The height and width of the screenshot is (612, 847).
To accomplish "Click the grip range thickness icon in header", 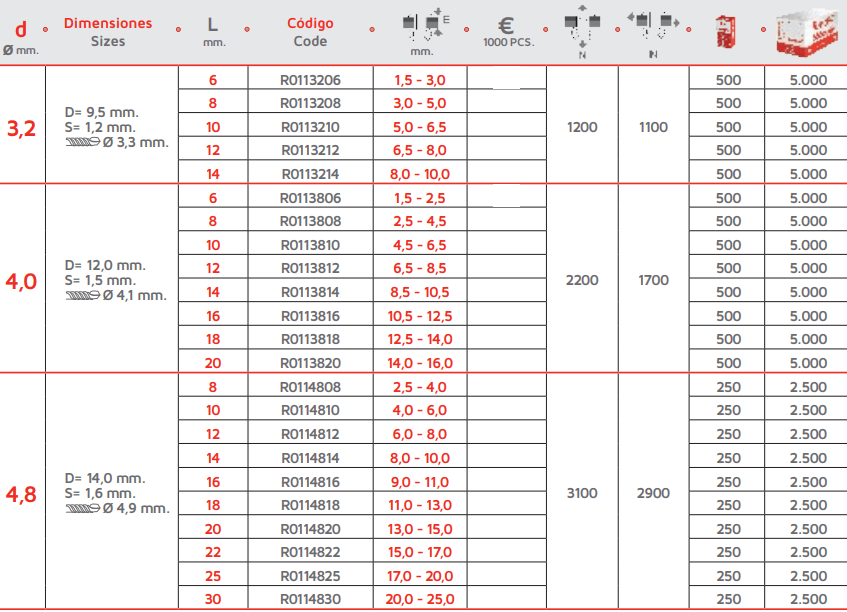I will click(x=425, y=26).
